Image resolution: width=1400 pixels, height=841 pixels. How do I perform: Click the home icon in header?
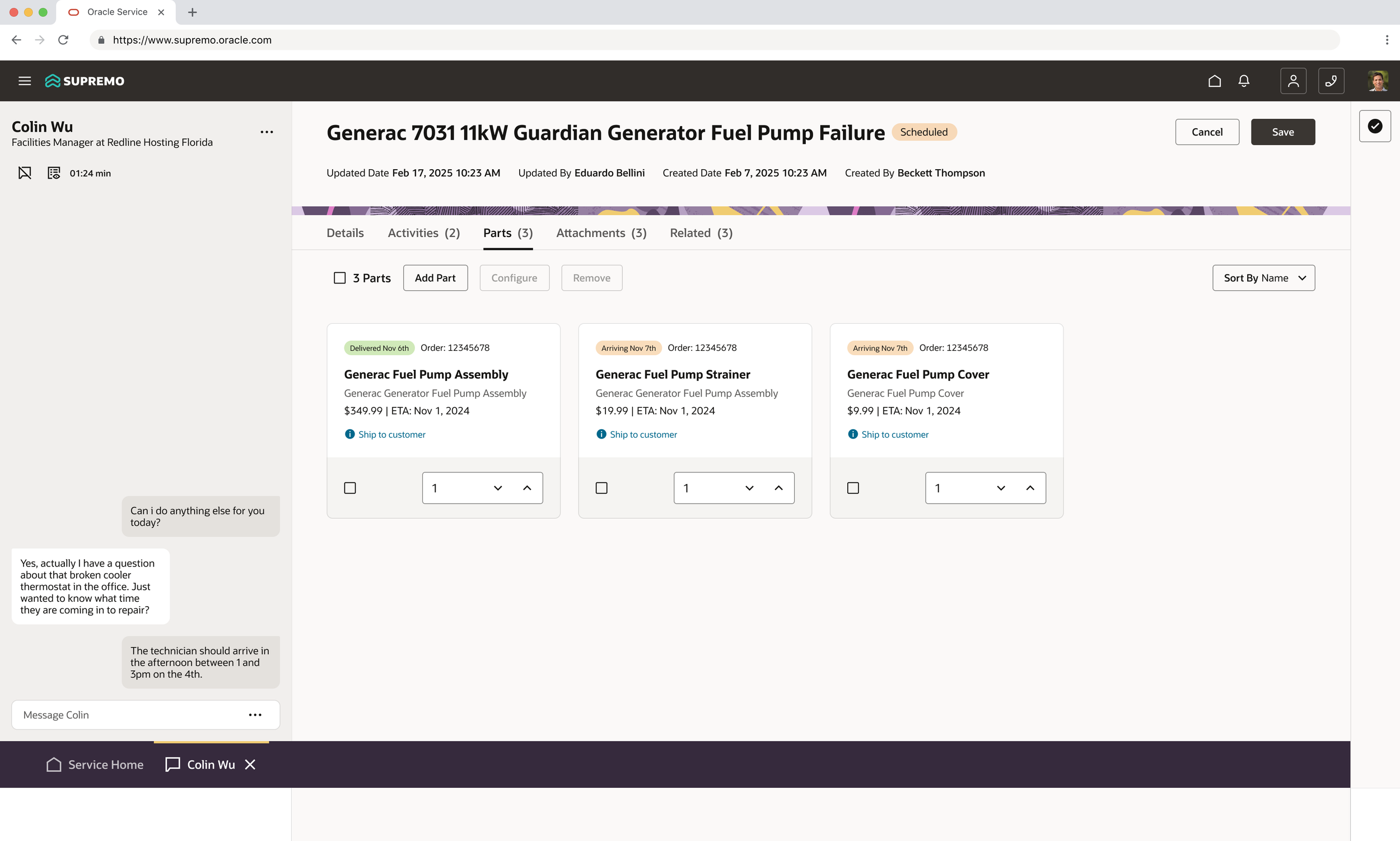pyautogui.click(x=1214, y=81)
